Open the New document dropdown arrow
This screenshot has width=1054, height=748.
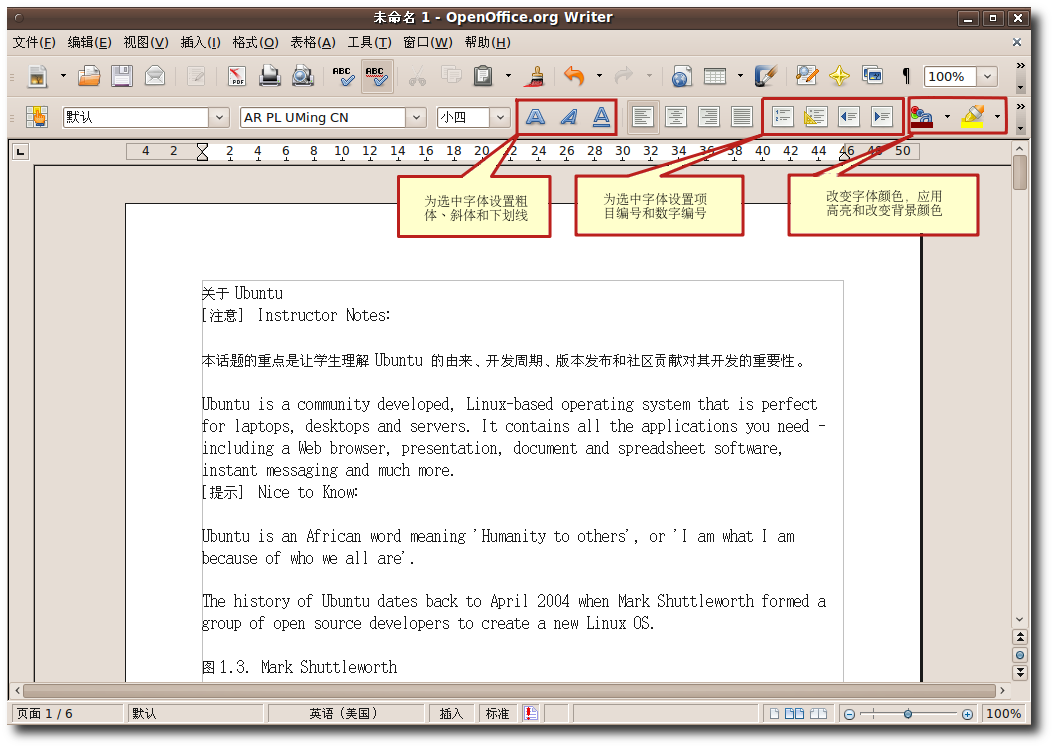[x=63, y=76]
